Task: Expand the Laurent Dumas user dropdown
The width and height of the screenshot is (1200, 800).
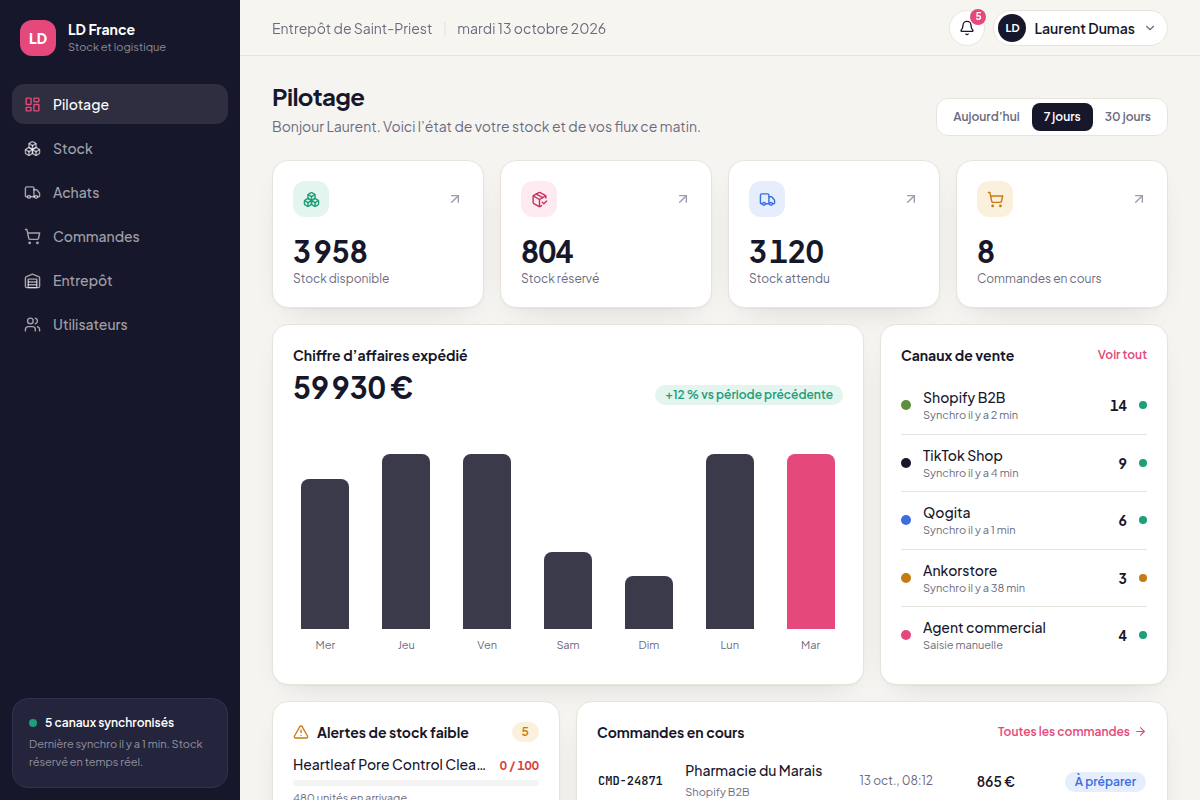Action: coord(1081,28)
